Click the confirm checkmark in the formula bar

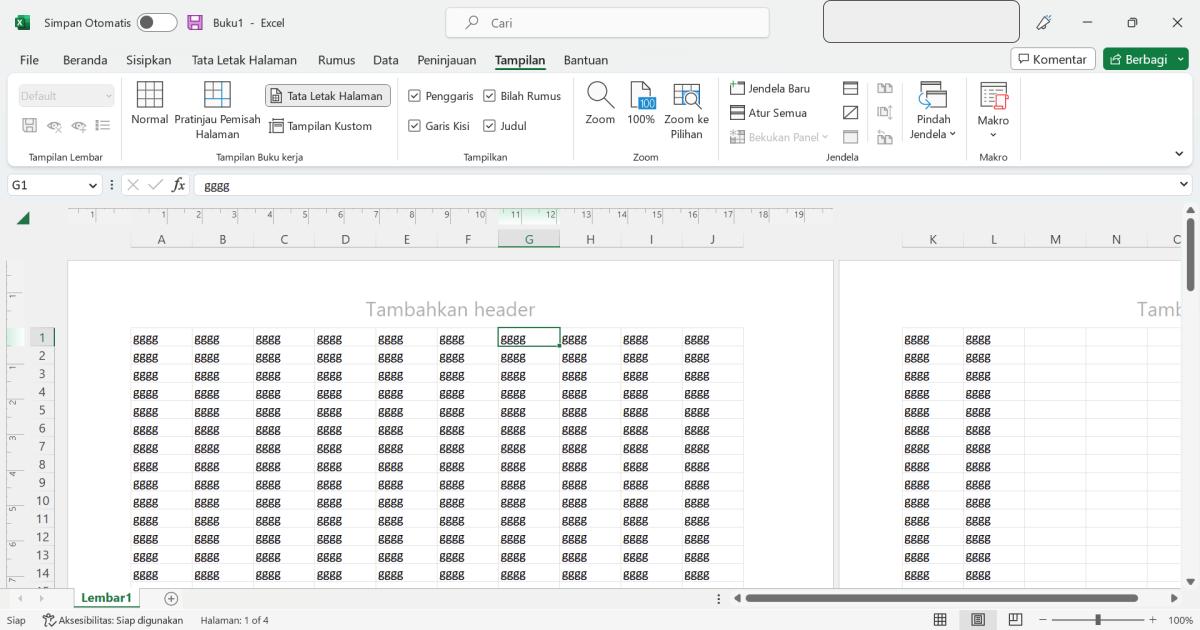(x=155, y=185)
